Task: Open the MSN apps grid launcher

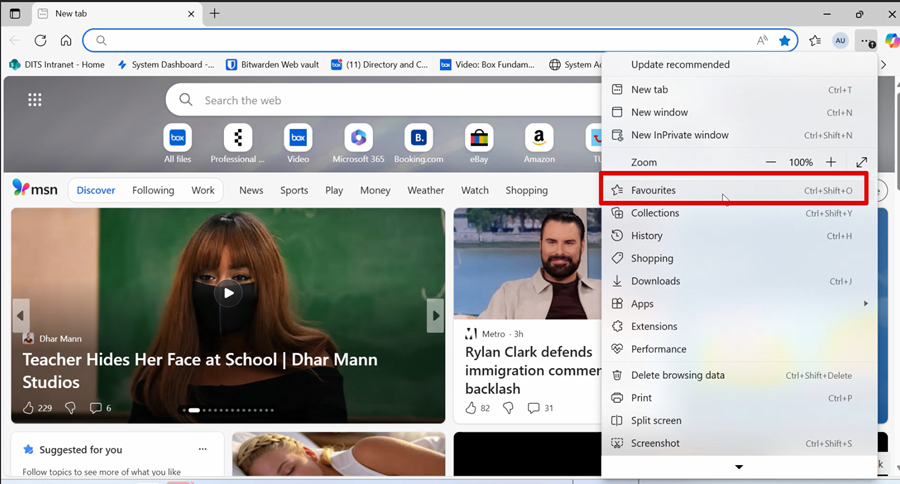Action: (35, 100)
